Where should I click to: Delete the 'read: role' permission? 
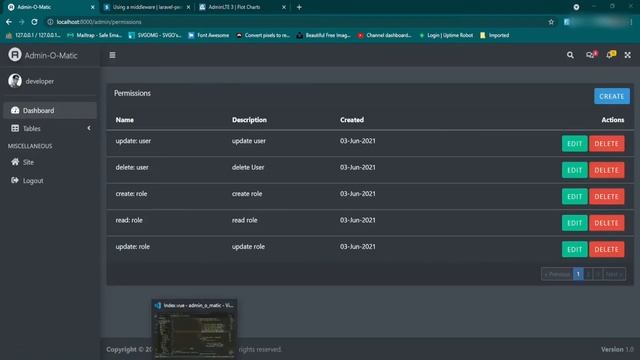click(606, 223)
